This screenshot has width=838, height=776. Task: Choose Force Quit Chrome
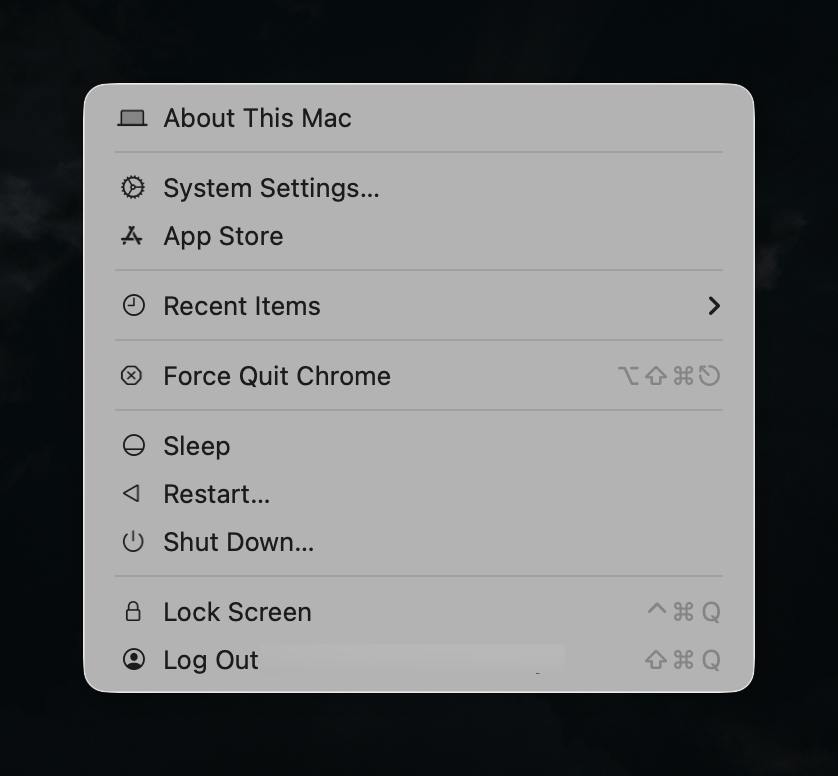277,376
